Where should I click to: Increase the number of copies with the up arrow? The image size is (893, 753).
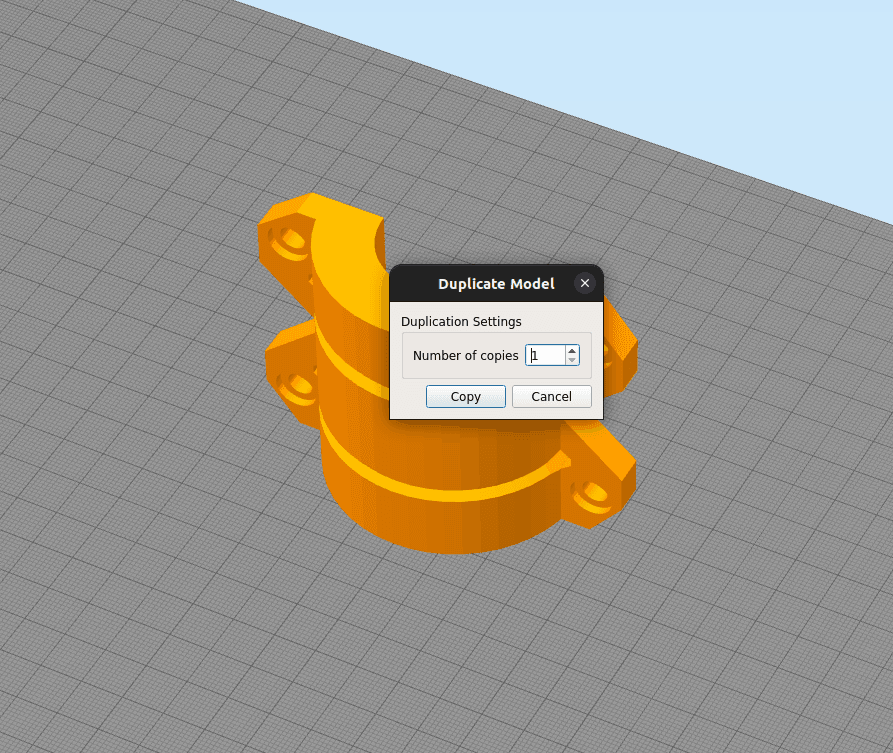point(572,350)
